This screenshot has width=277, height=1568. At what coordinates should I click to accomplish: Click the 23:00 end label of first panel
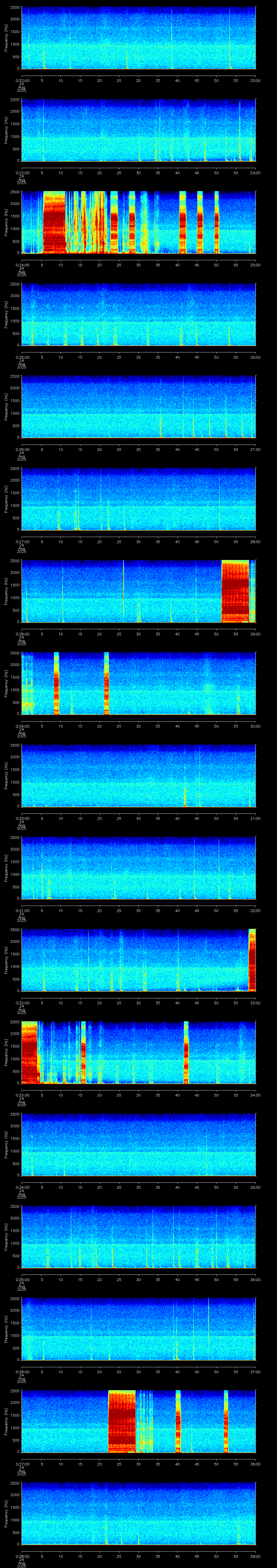(256, 80)
